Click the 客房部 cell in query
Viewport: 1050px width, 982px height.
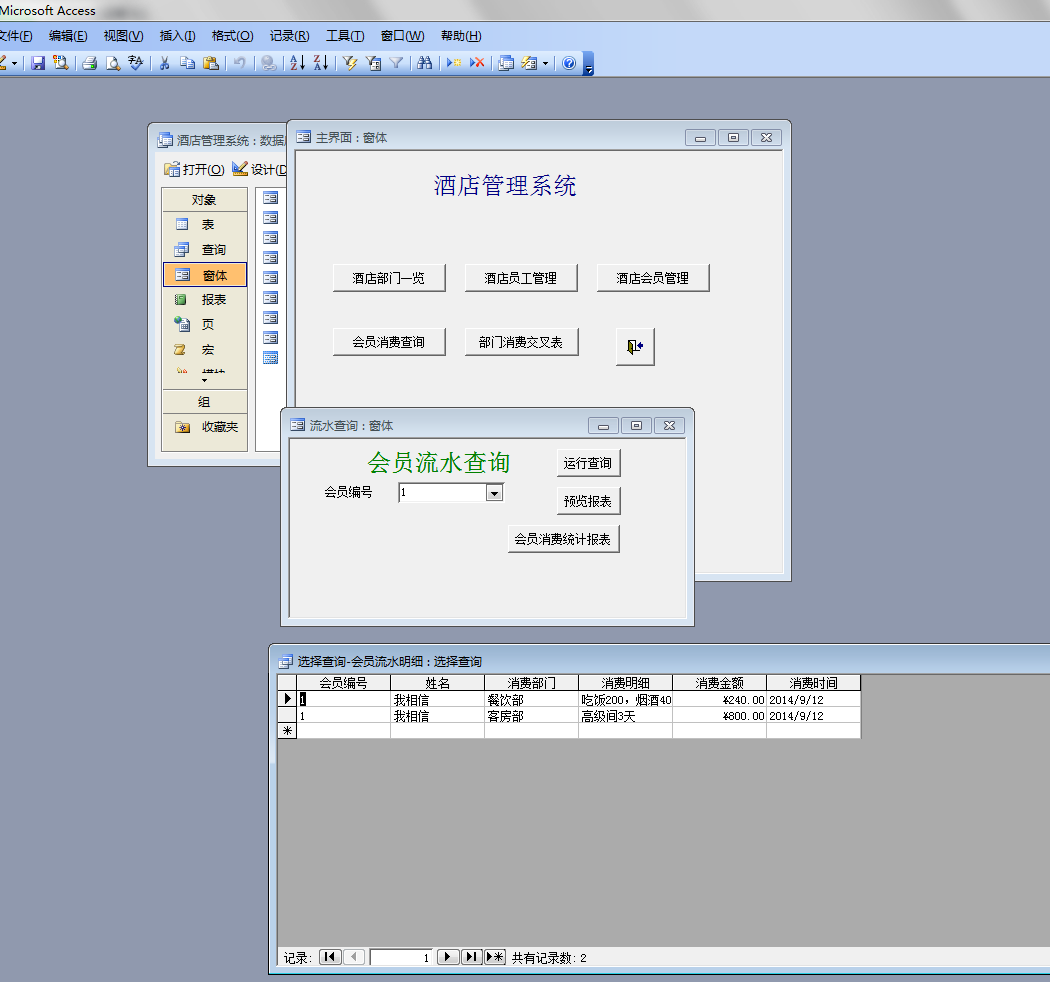[x=531, y=716]
